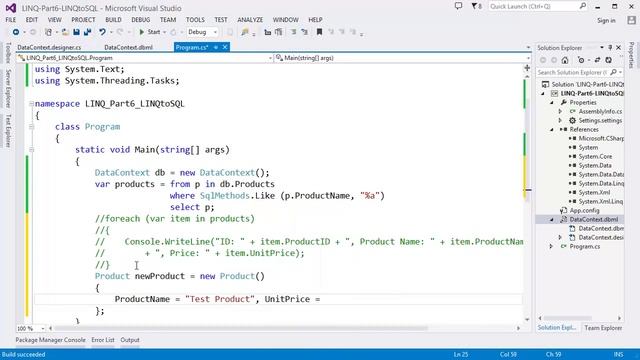Click the Sign in link
Viewport: 640px width, 360px height.
pos(606,20)
